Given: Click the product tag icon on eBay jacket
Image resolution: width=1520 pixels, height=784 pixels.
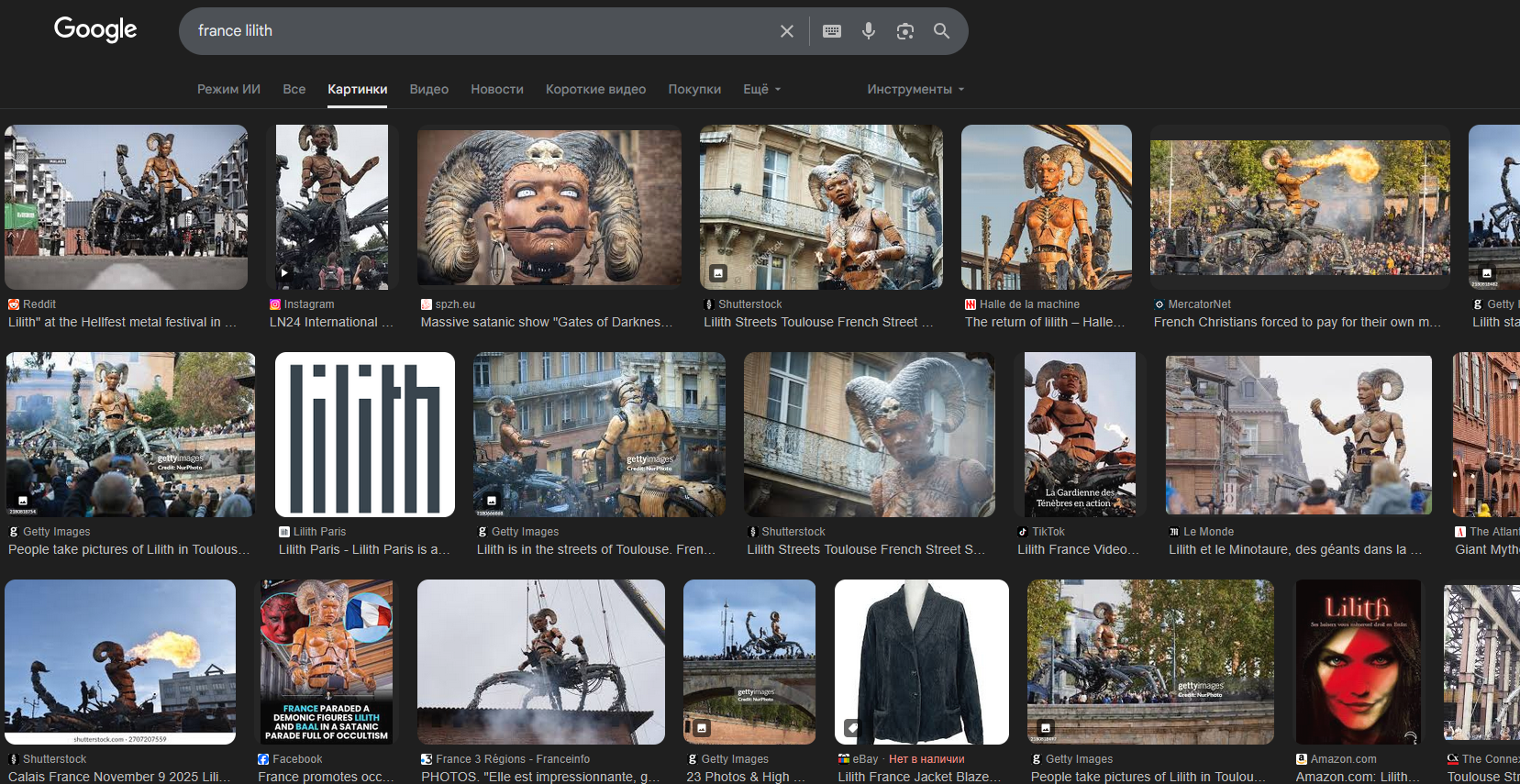Looking at the screenshot, I should pos(852,728).
